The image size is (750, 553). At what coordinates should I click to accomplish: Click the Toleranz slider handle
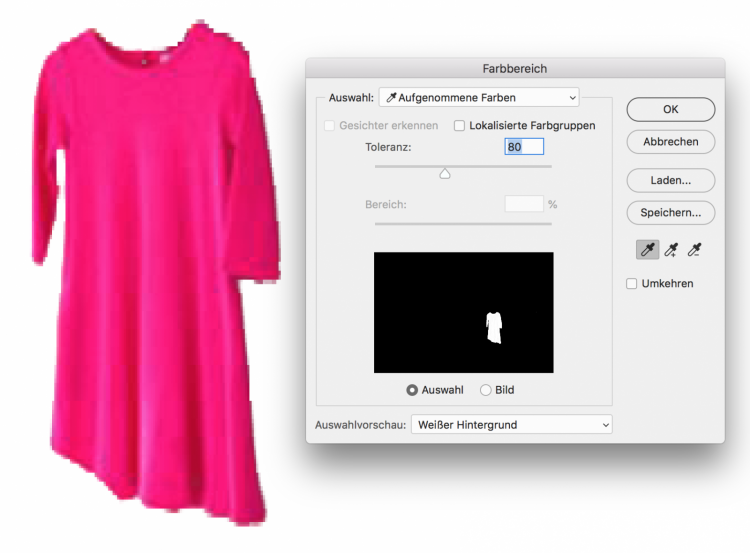tap(445, 174)
